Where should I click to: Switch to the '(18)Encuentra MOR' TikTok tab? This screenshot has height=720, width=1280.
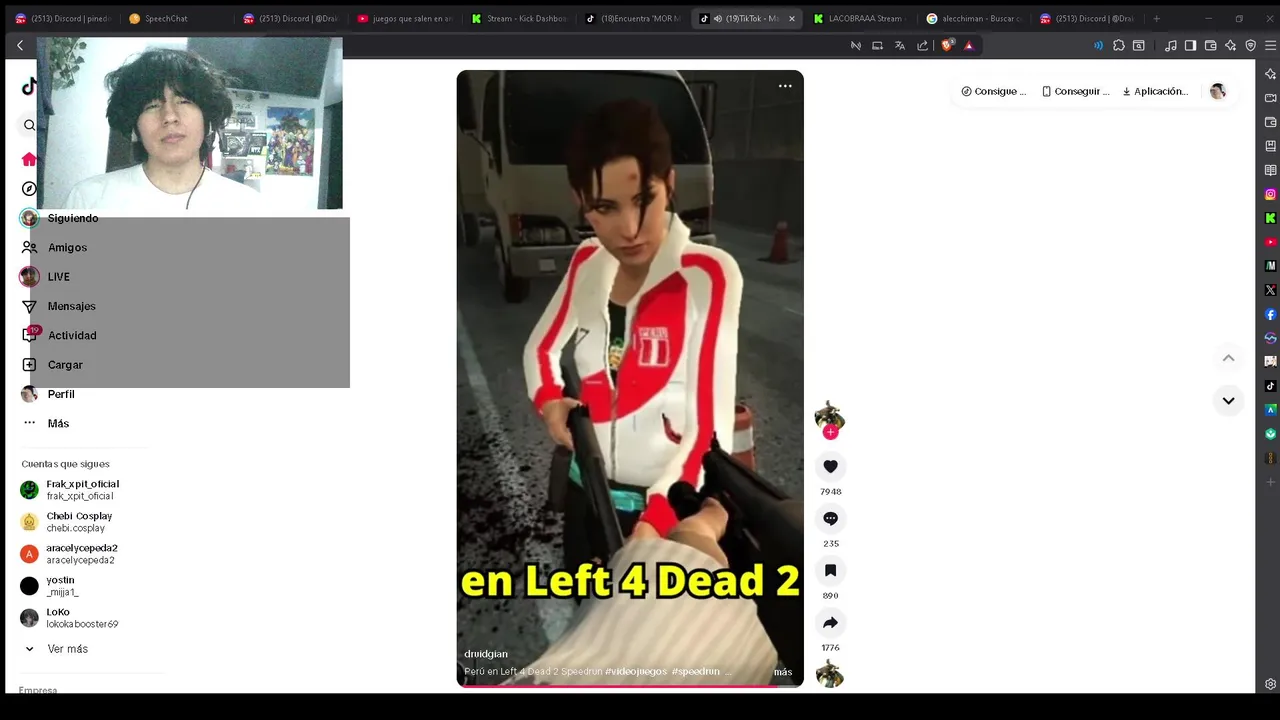tap(633, 18)
